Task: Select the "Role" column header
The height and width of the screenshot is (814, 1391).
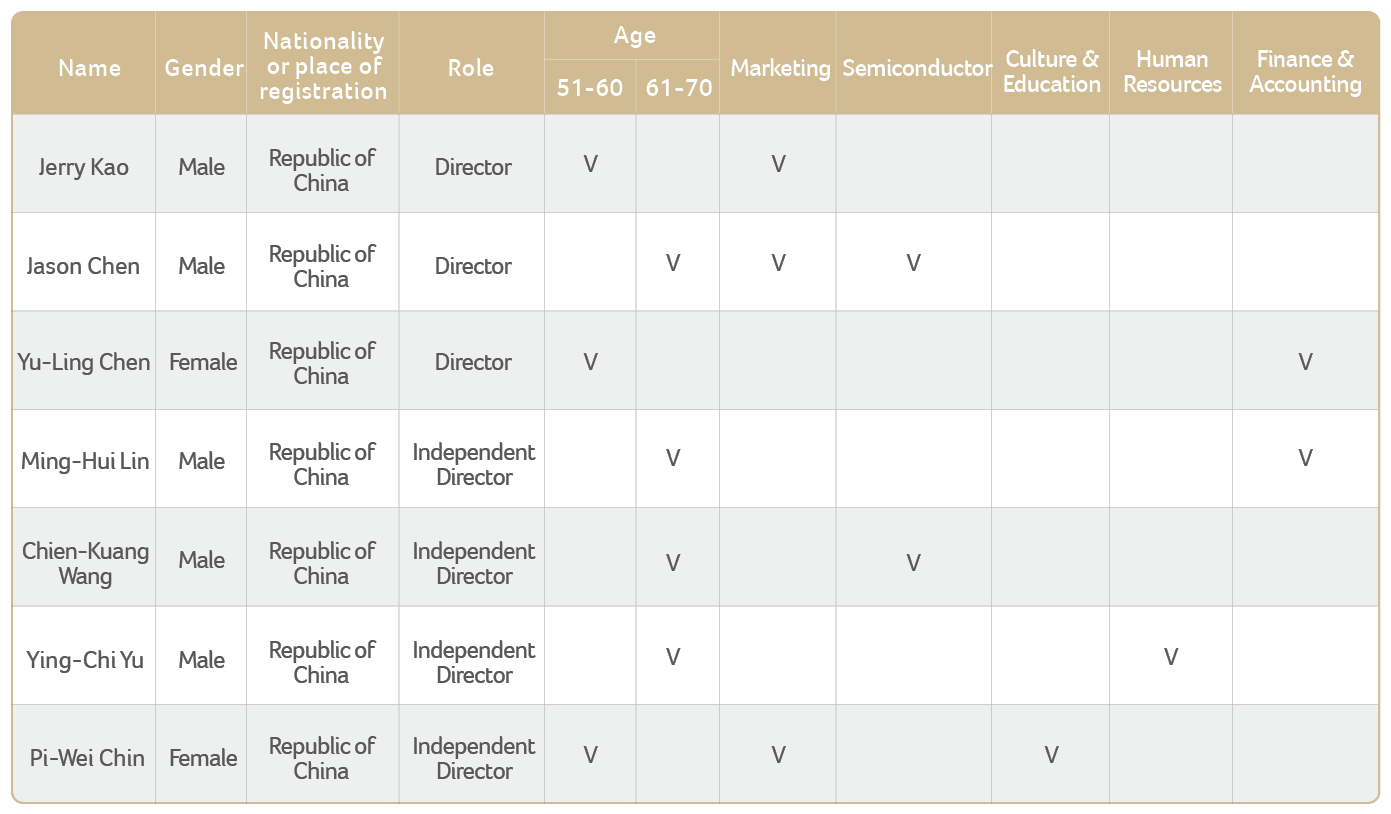Action: click(x=471, y=68)
